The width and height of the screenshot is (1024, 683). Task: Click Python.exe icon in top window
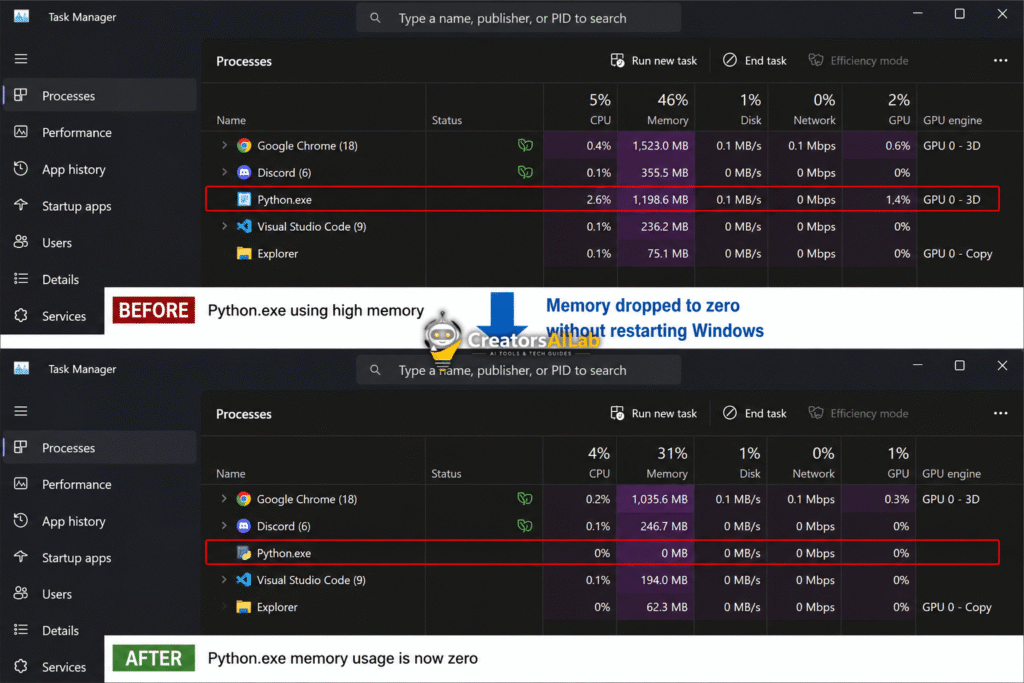coord(244,199)
